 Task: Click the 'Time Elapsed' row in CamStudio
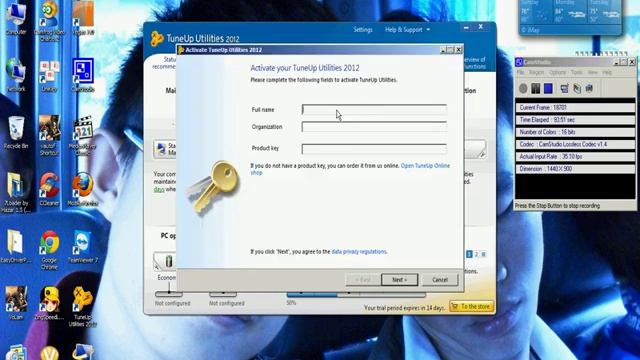click(x=575, y=120)
